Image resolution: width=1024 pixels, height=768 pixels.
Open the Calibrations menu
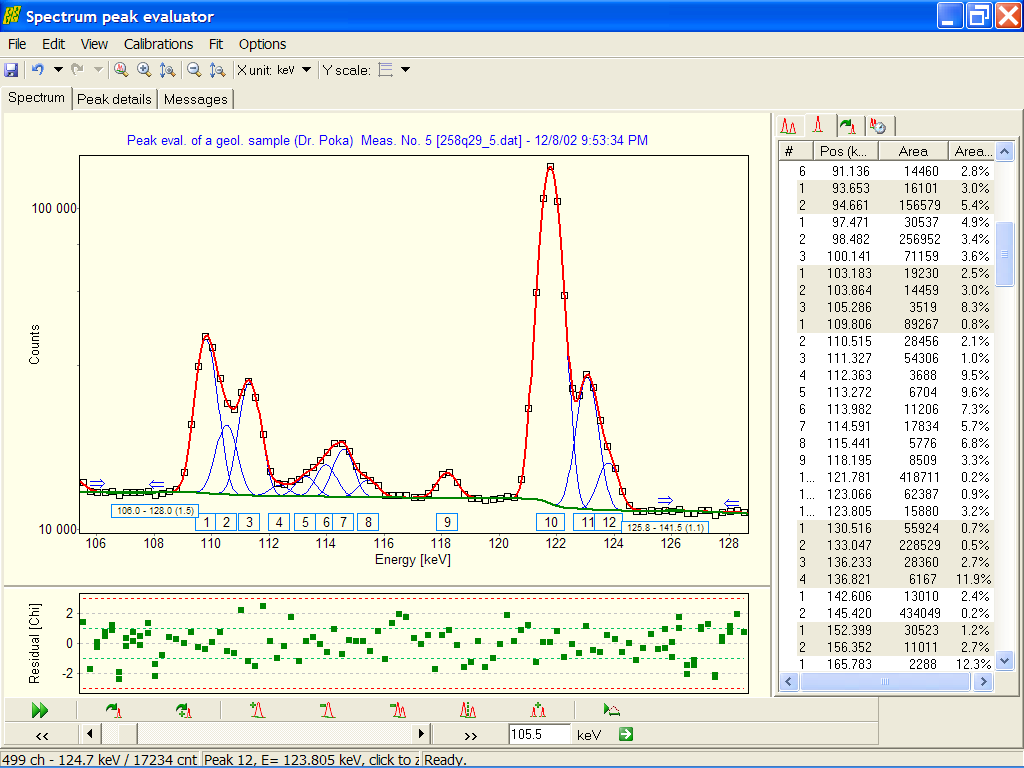(159, 44)
